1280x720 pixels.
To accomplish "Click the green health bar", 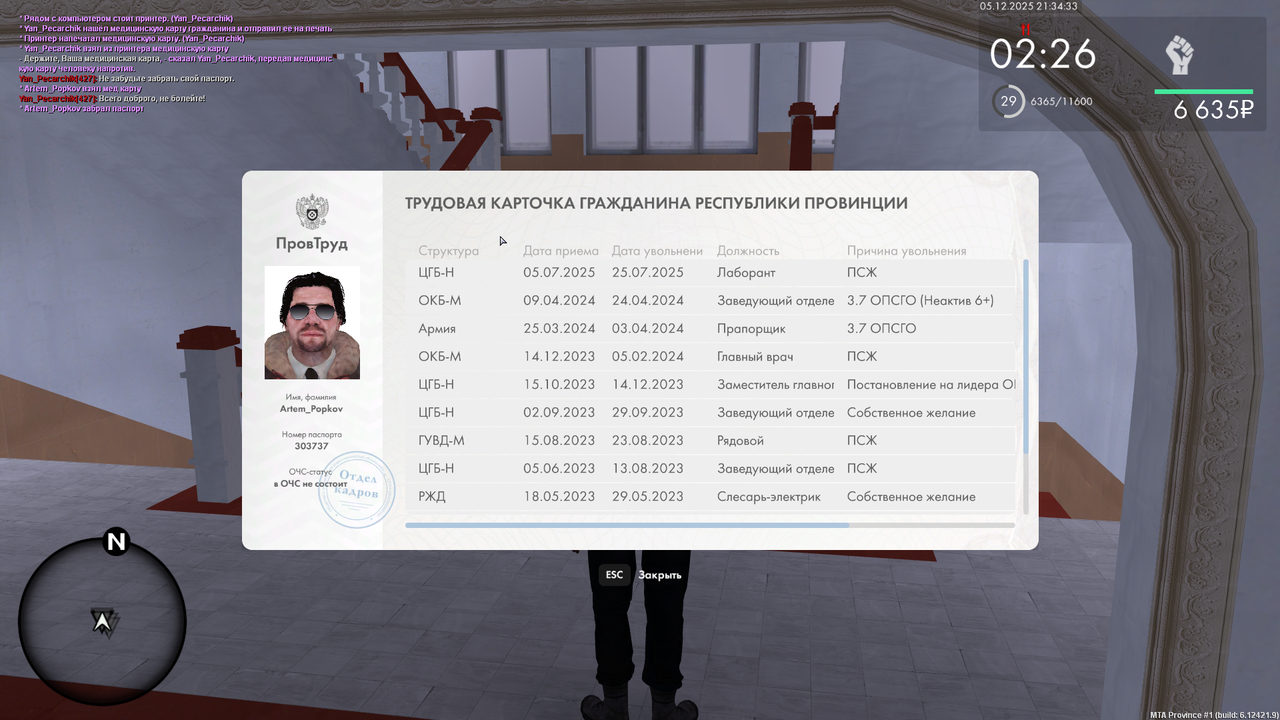I will (x=1204, y=92).
